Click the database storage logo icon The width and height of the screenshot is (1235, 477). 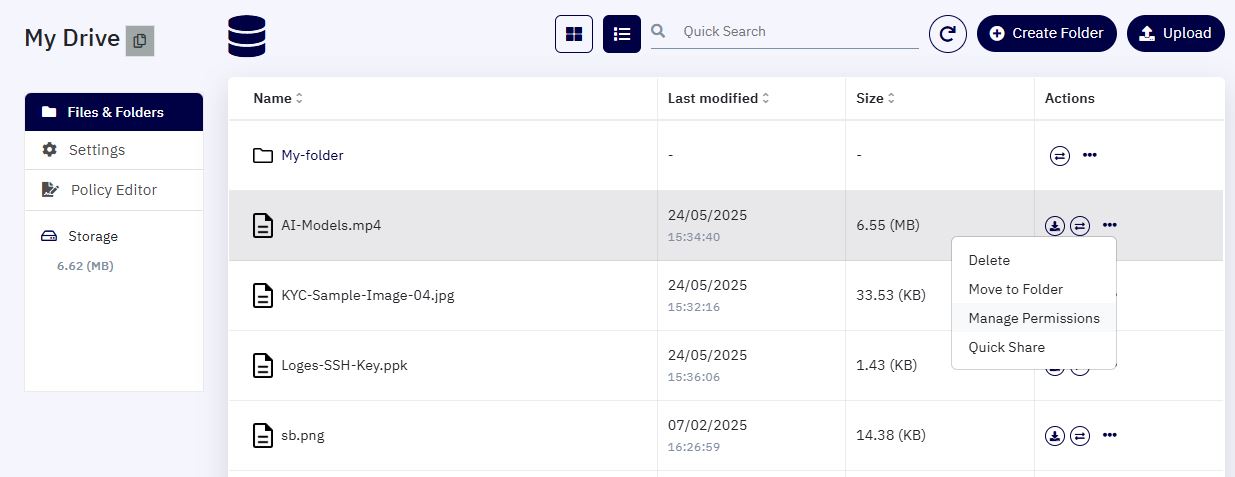(x=247, y=37)
